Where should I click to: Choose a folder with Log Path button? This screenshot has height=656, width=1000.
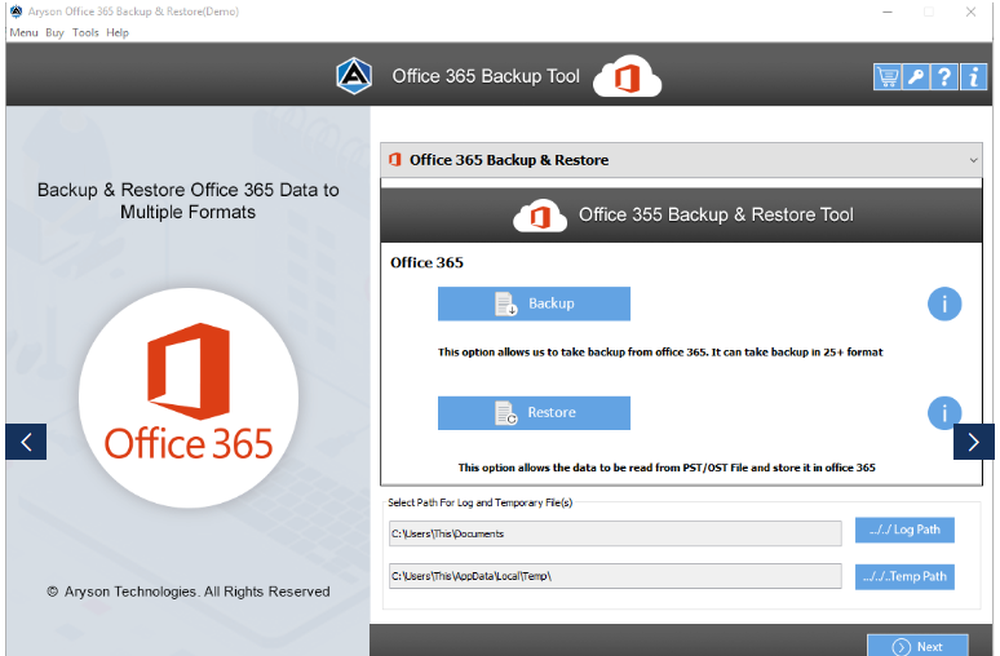click(x=904, y=530)
